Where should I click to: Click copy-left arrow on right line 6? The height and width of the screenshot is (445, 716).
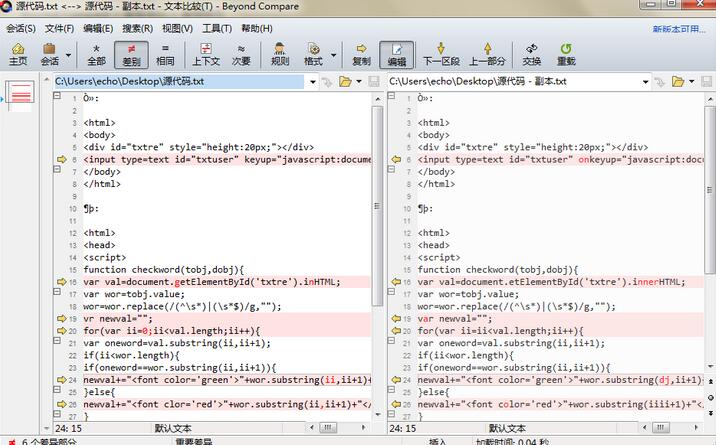coord(396,159)
